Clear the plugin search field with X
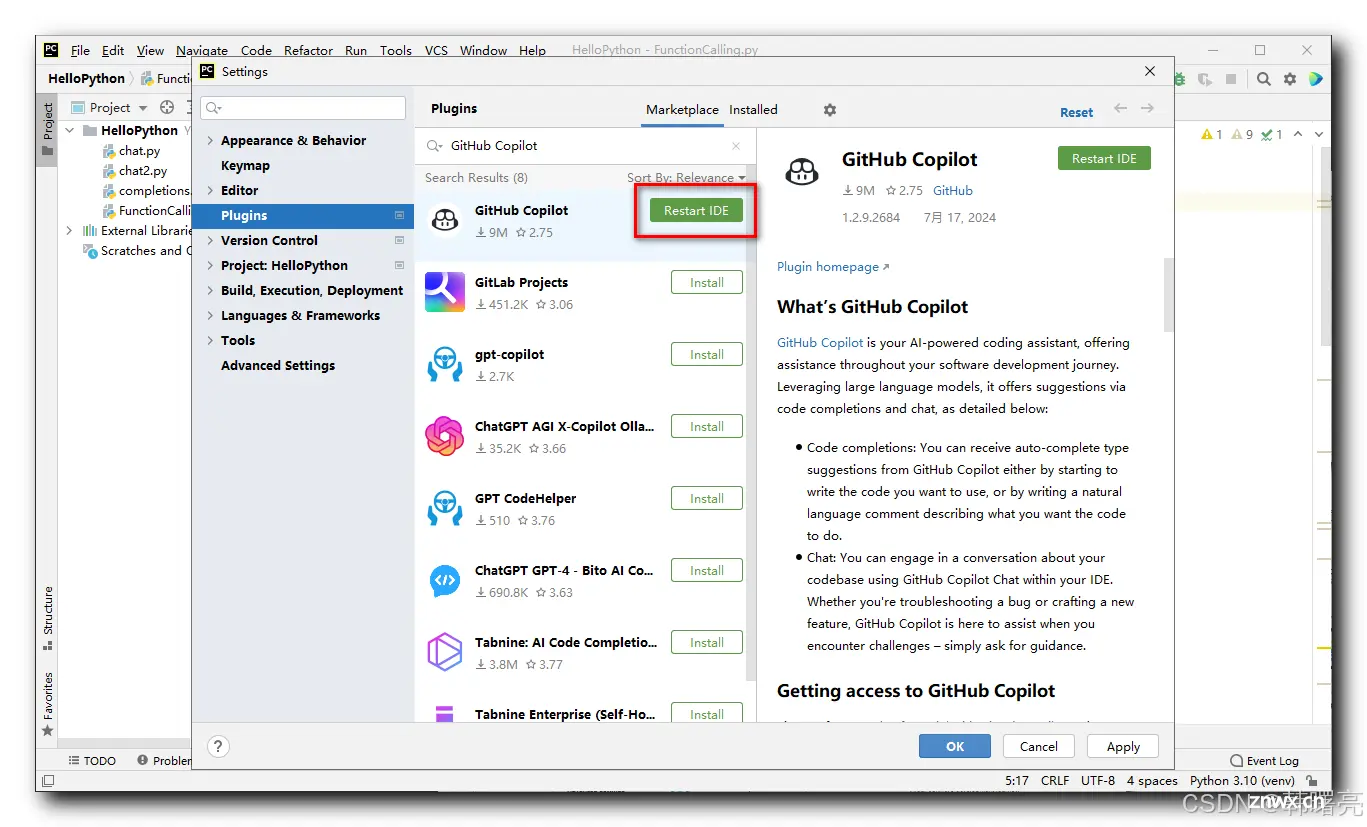The height and width of the screenshot is (827, 1367). [736, 146]
